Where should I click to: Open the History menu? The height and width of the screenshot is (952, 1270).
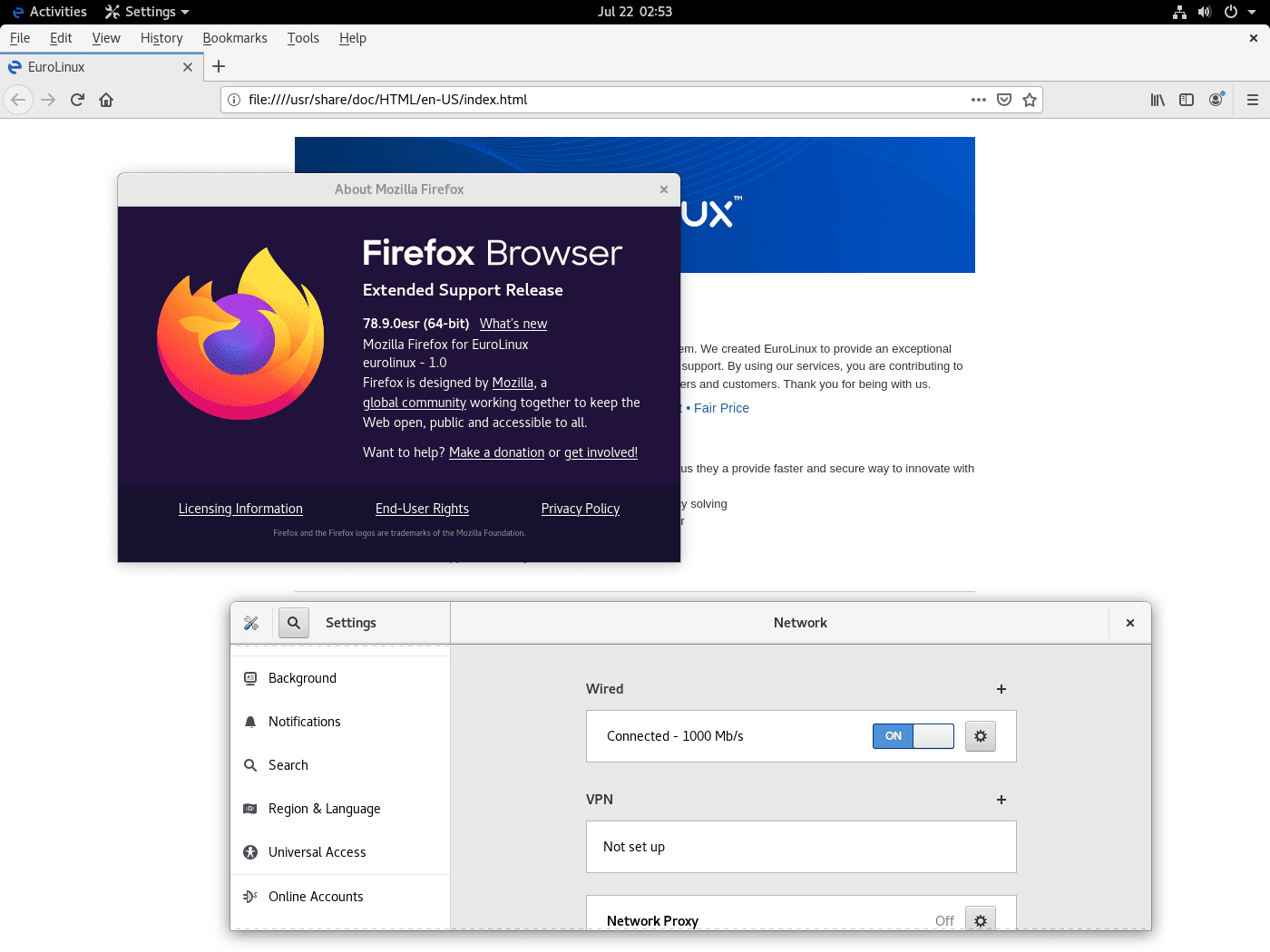(x=161, y=38)
